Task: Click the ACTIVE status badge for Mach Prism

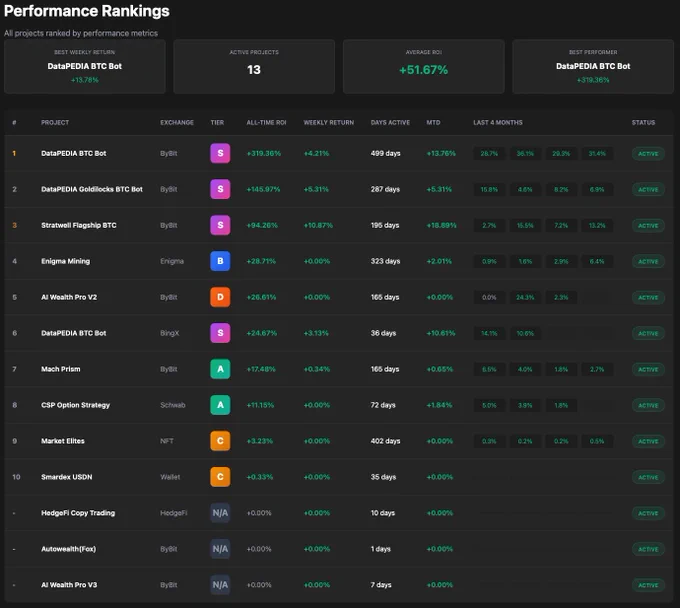Action: tap(648, 369)
